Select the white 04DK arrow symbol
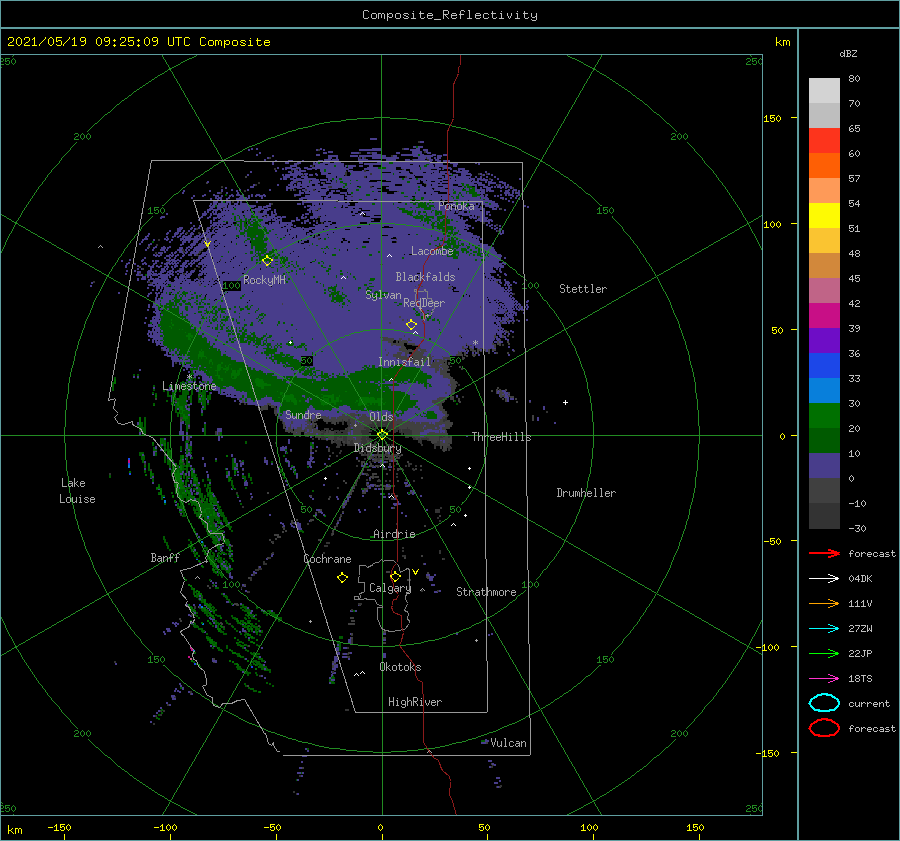 coord(824,579)
